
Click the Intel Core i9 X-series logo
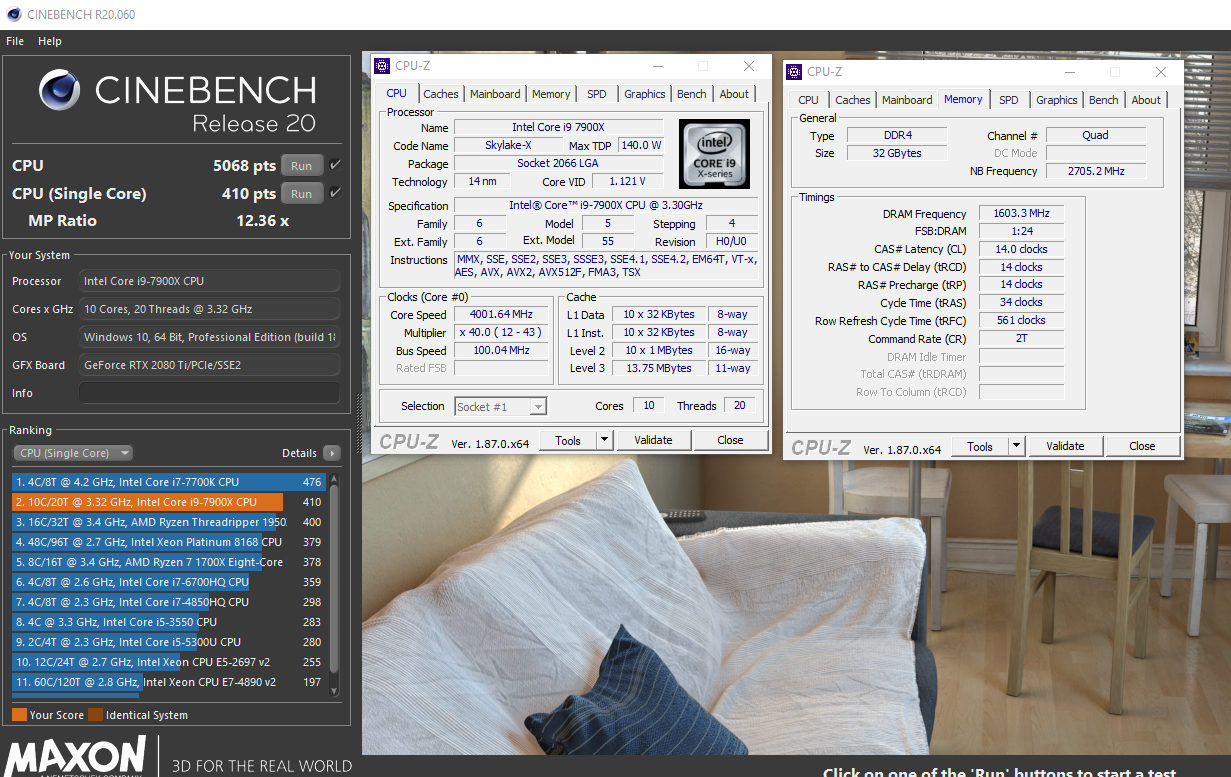[x=714, y=154]
